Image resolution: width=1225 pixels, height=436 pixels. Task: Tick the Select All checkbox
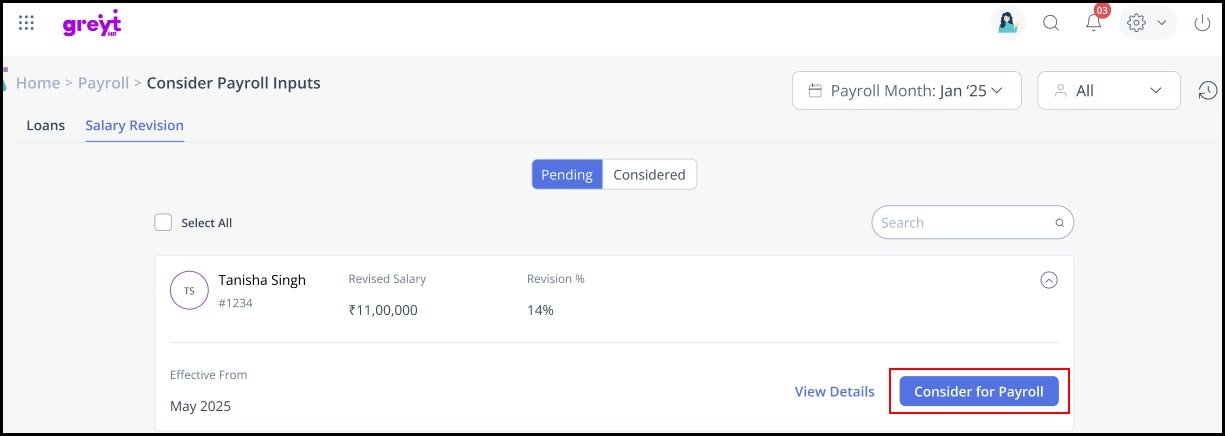[x=164, y=222]
